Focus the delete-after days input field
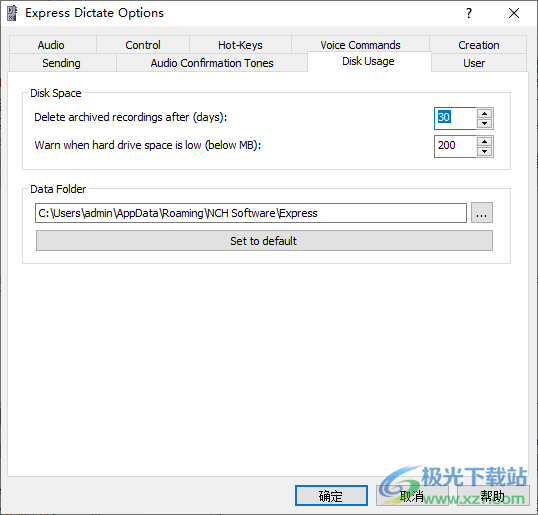 pos(455,118)
